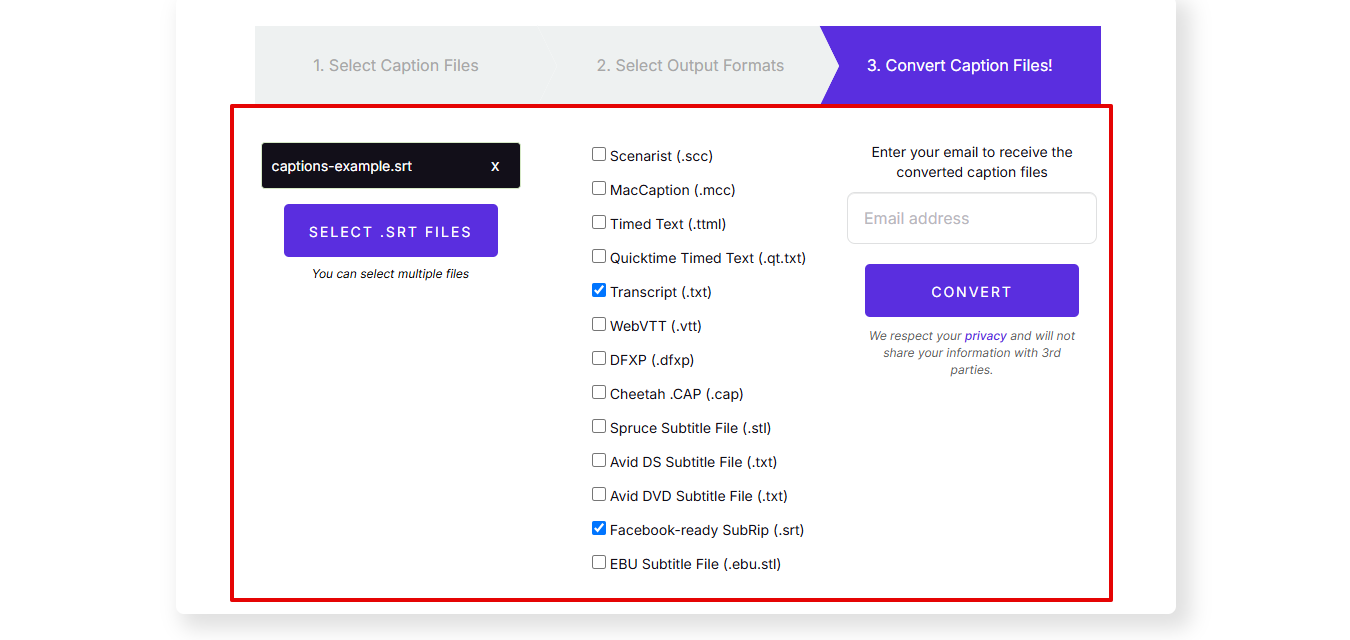Select Avid DVD Subtitle File output
The height and width of the screenshot is (640, 1350).
[x=598, y=494]
